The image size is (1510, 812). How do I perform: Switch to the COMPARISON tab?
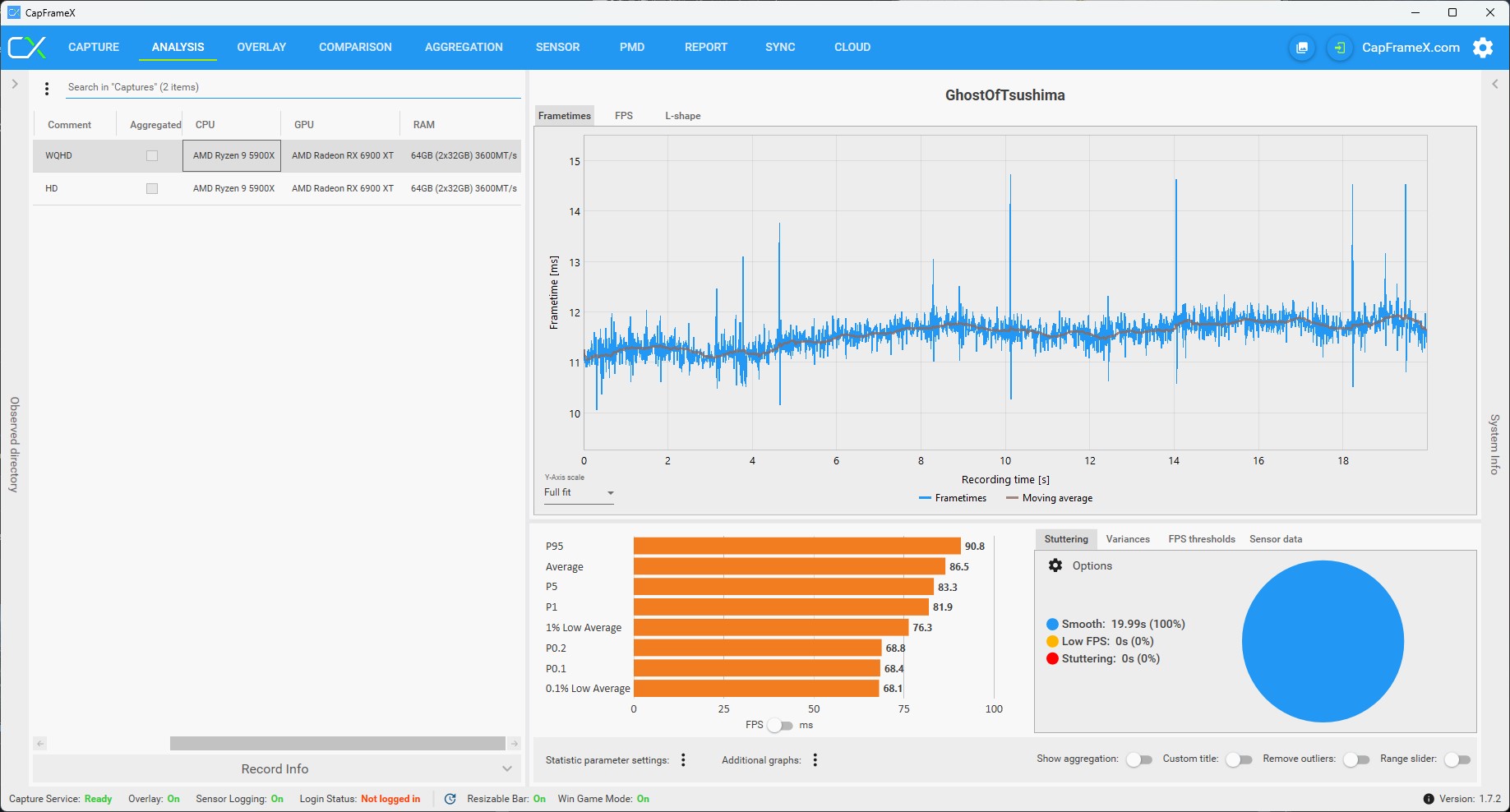355,47
